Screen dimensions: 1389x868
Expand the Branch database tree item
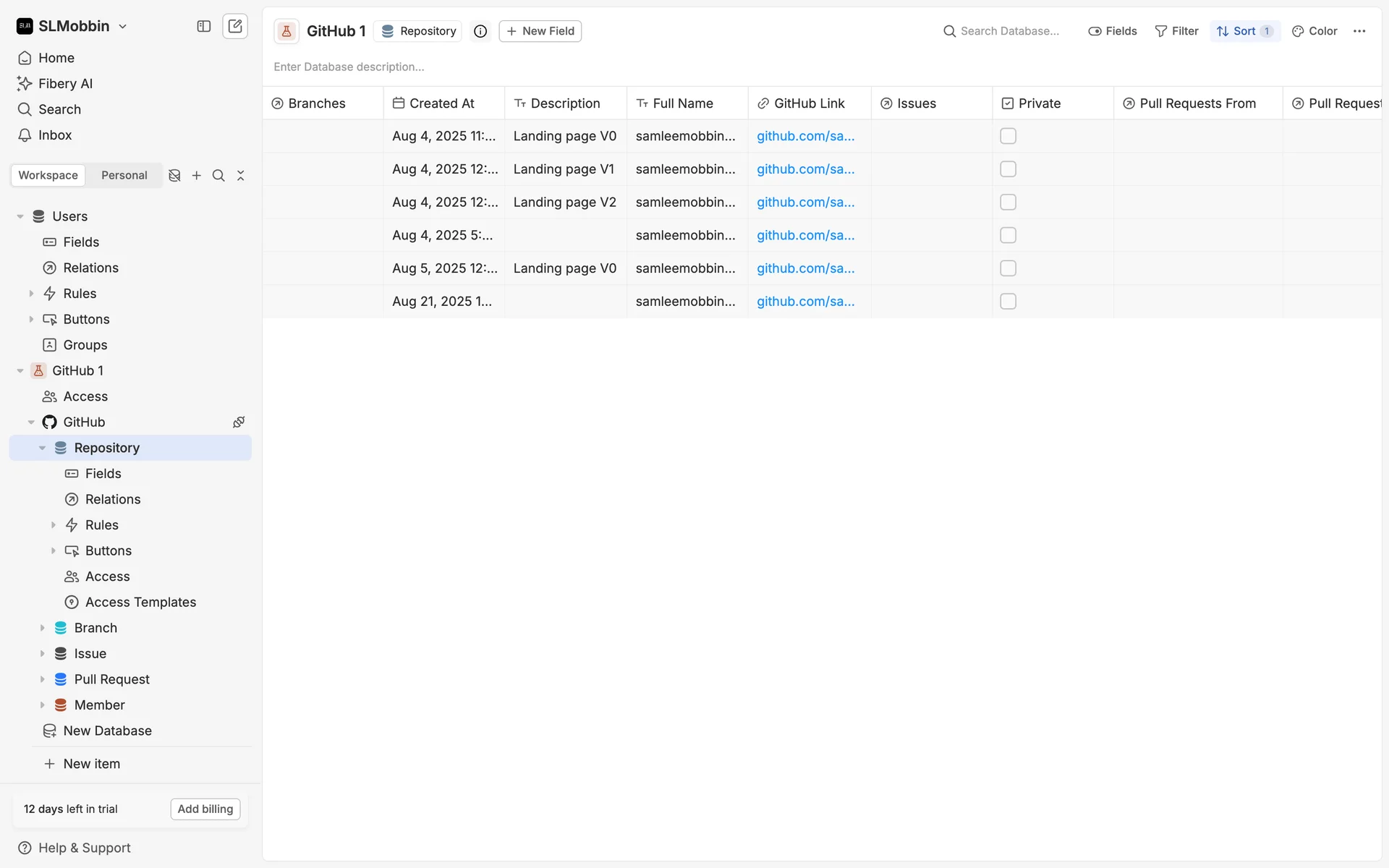(x=42, y=628)
